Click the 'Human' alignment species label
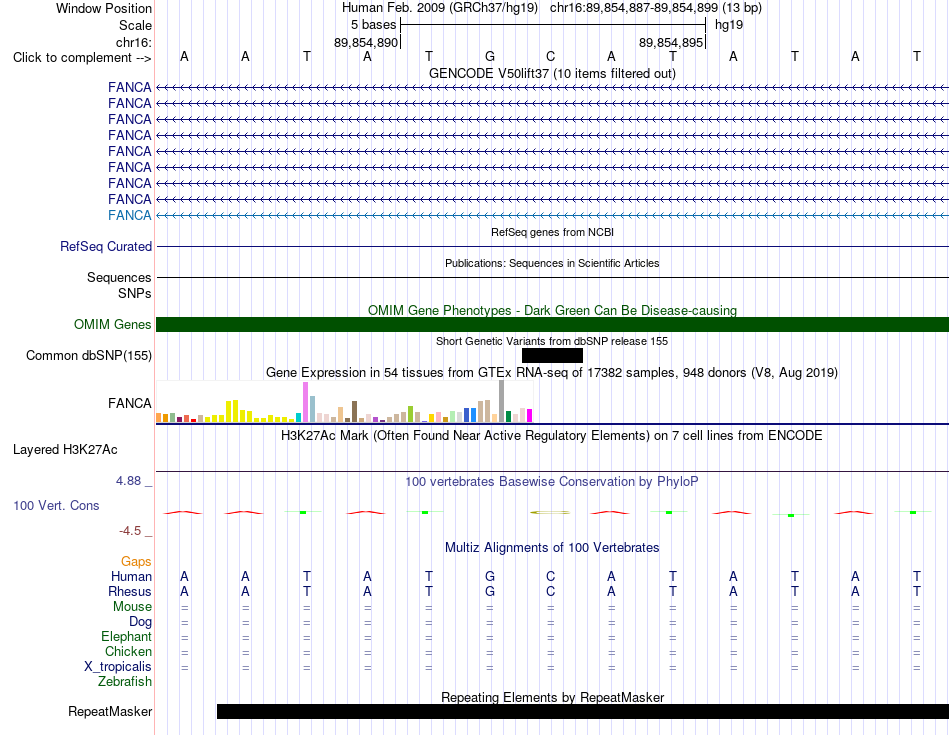The height and width of the screenshot is (735, 950). coord(131,576)
